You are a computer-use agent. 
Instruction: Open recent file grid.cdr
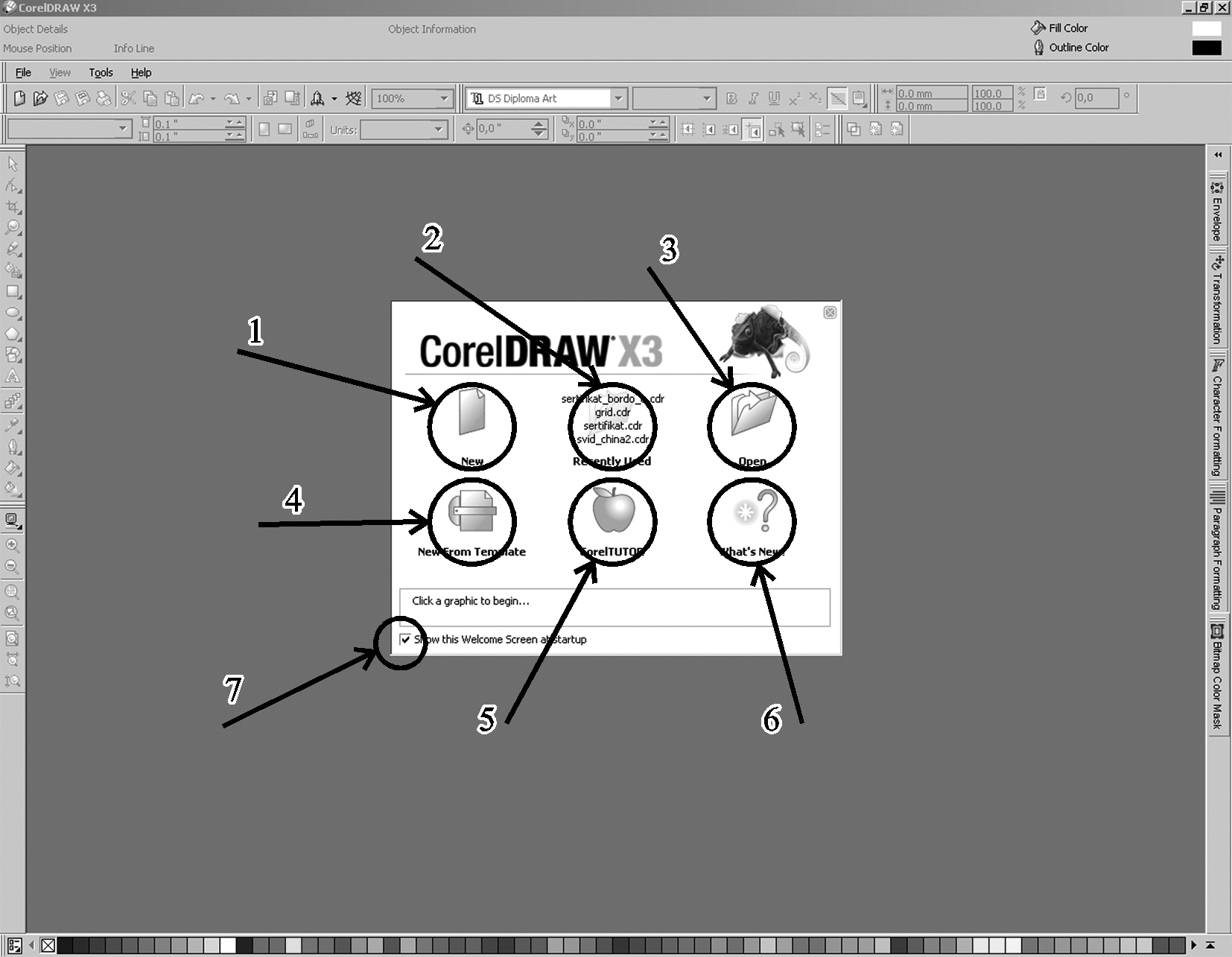[x=612, y=412]
